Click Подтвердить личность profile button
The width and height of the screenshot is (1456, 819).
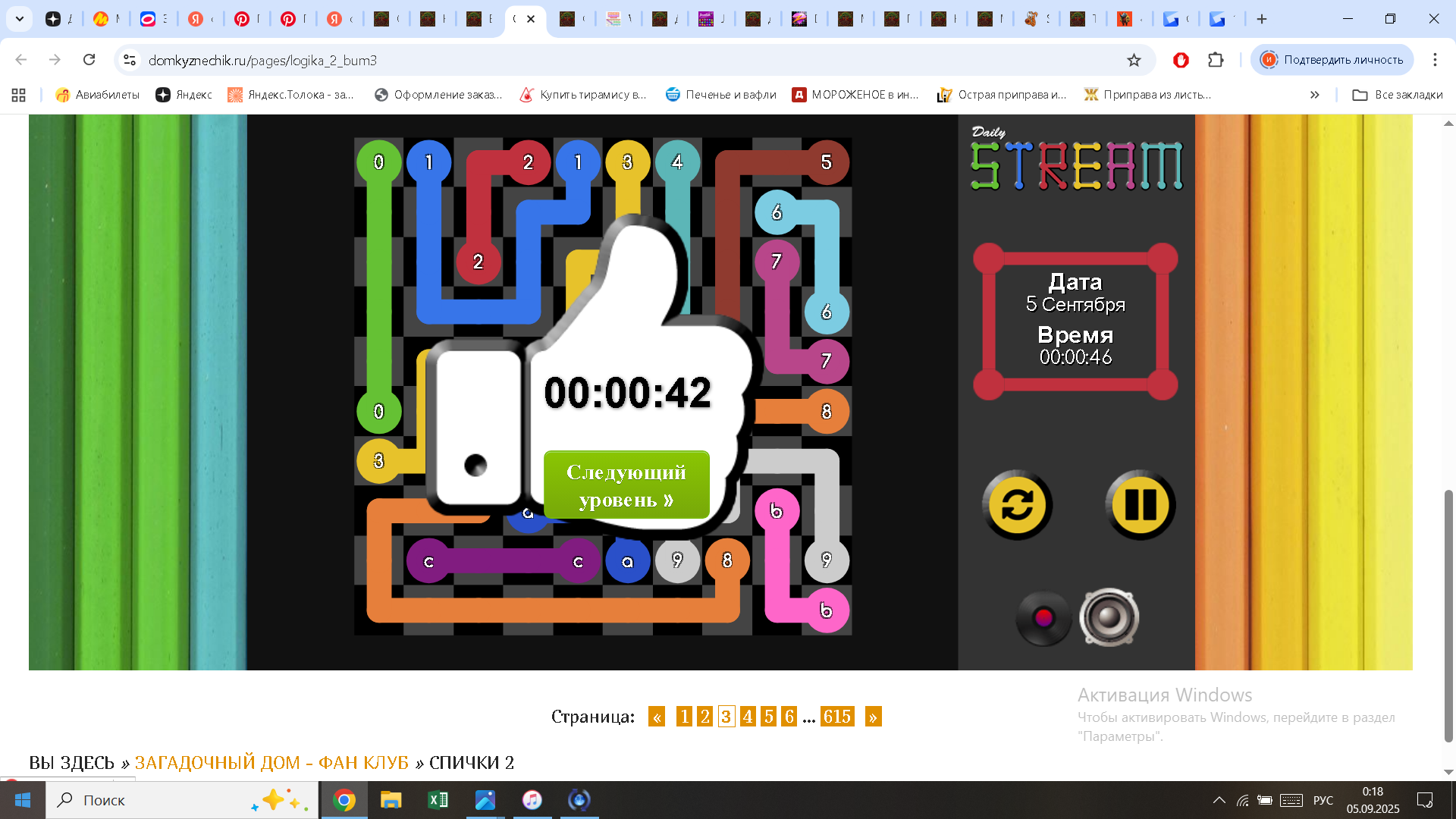click(x=1332, y=60)
